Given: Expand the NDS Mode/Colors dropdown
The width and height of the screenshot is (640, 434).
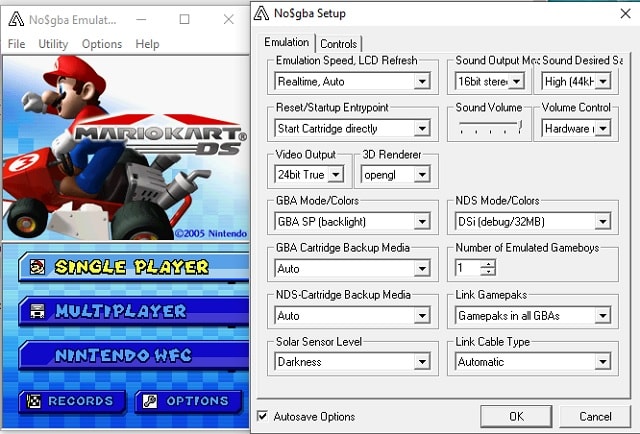Looking at the screenshot, I should coord(533,221).
